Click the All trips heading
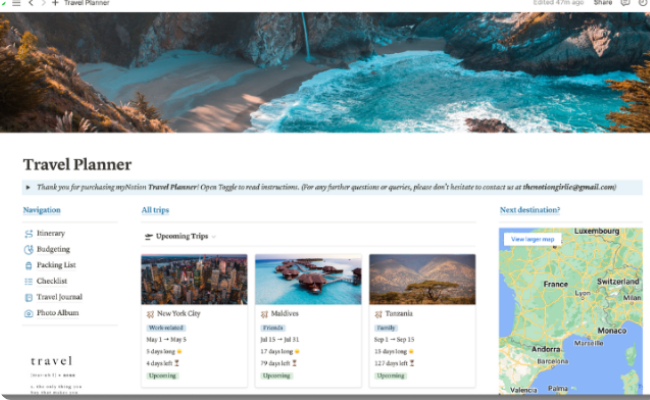The height and width of the screenshot is (400, 650). coord(155,210)
